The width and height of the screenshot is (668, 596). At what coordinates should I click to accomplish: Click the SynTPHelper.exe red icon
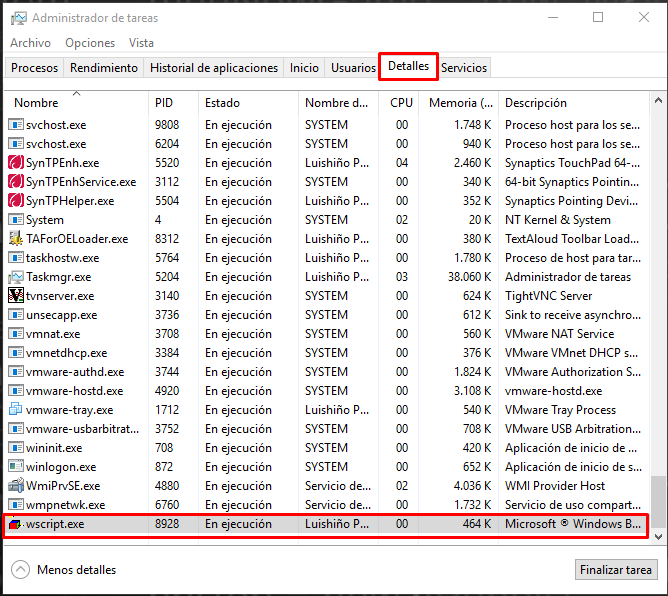pyautogui.click(x=16, y=201)
